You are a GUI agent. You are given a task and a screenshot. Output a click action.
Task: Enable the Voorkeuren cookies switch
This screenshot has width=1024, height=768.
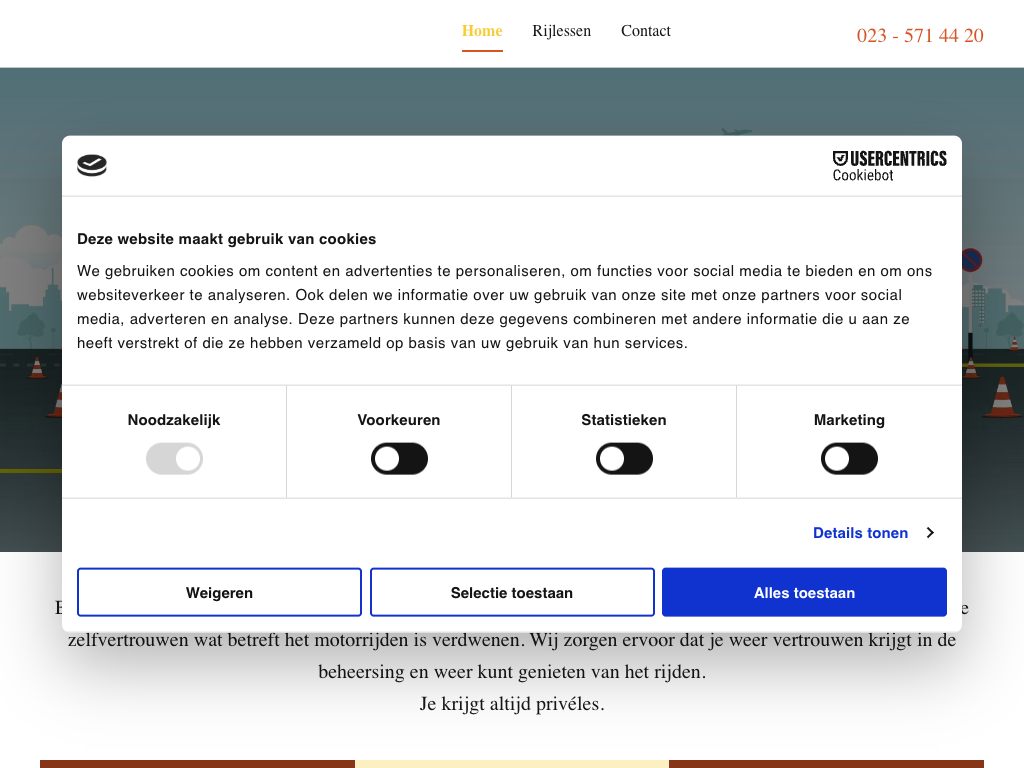pyautogui.click(x=399, y=459)
